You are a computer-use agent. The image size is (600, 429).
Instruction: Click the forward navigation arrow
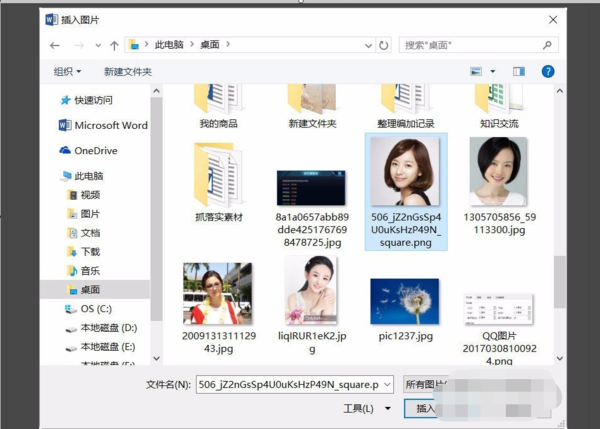(x=79, y=46)
